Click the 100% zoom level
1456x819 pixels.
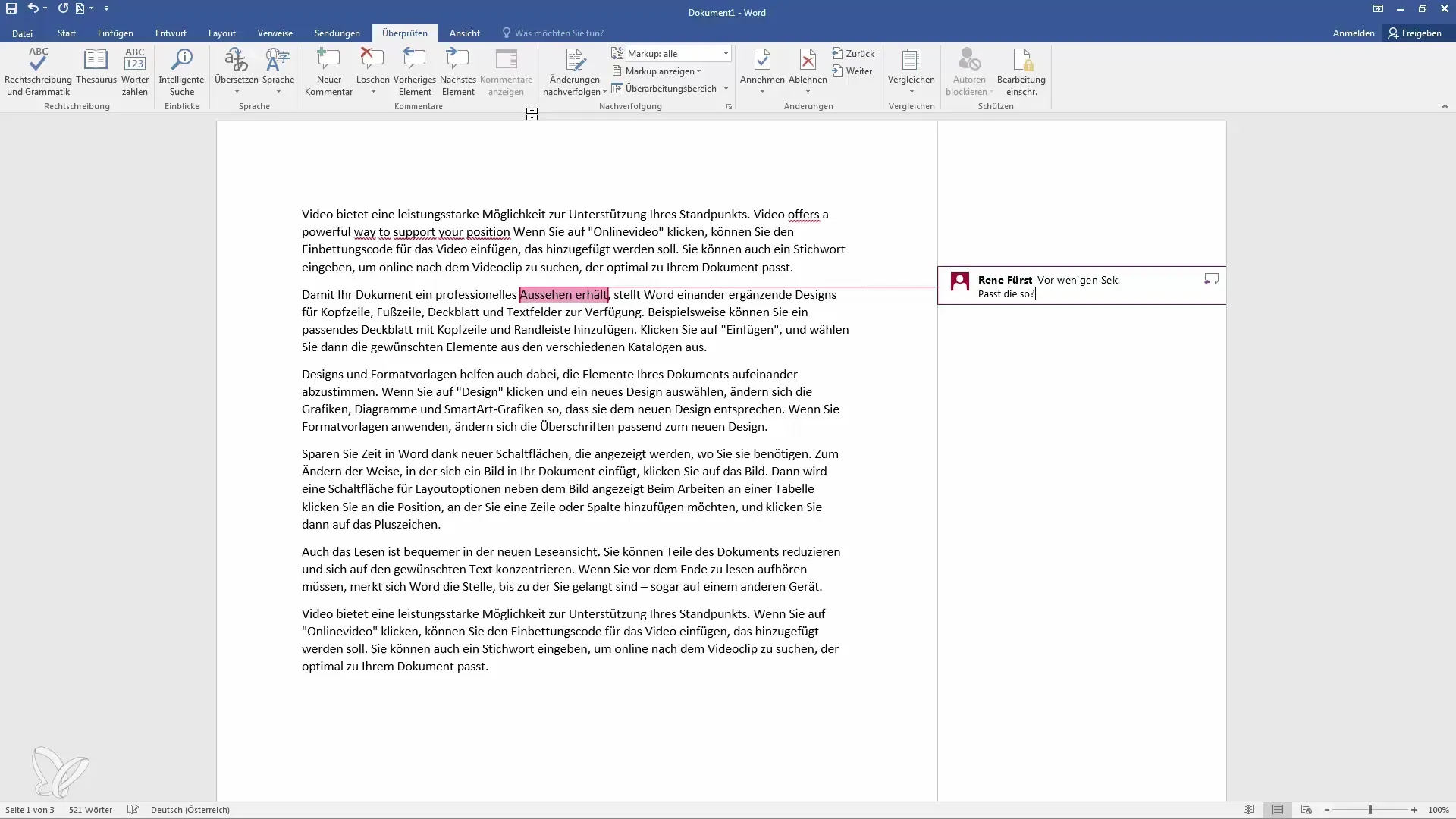1439,810
